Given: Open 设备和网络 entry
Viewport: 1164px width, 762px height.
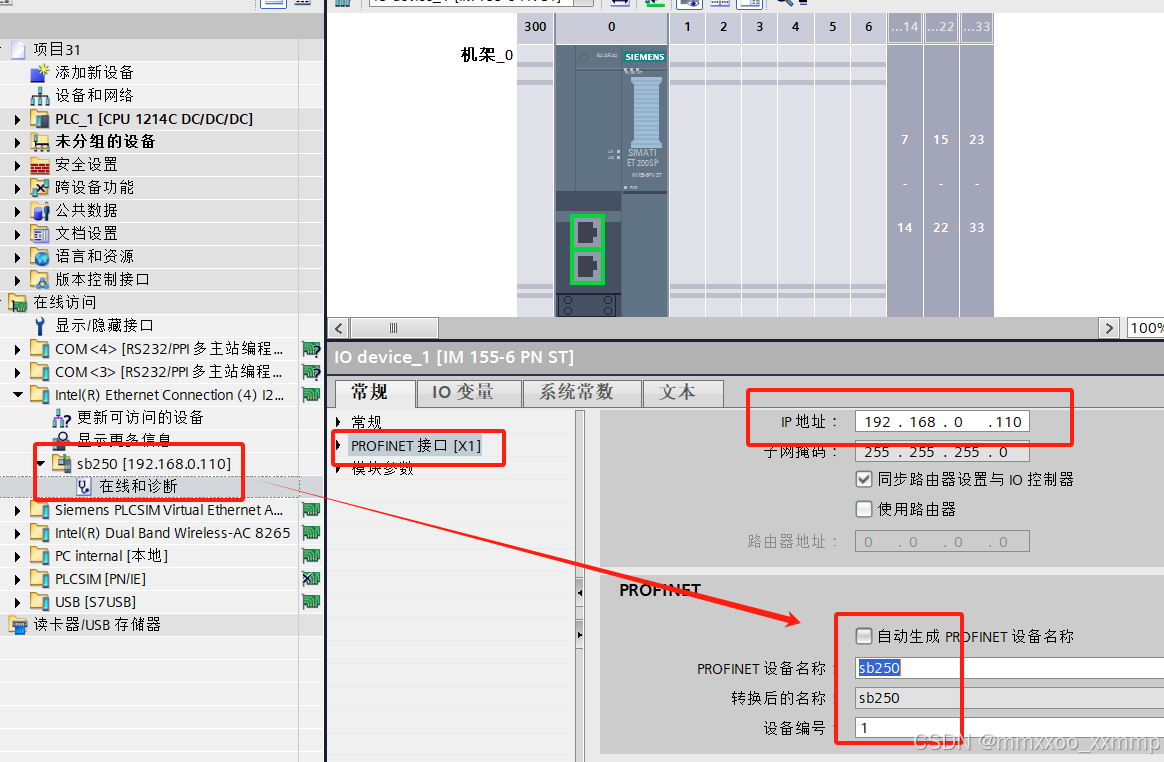Looking at the screenshot, I should [94, 96].
